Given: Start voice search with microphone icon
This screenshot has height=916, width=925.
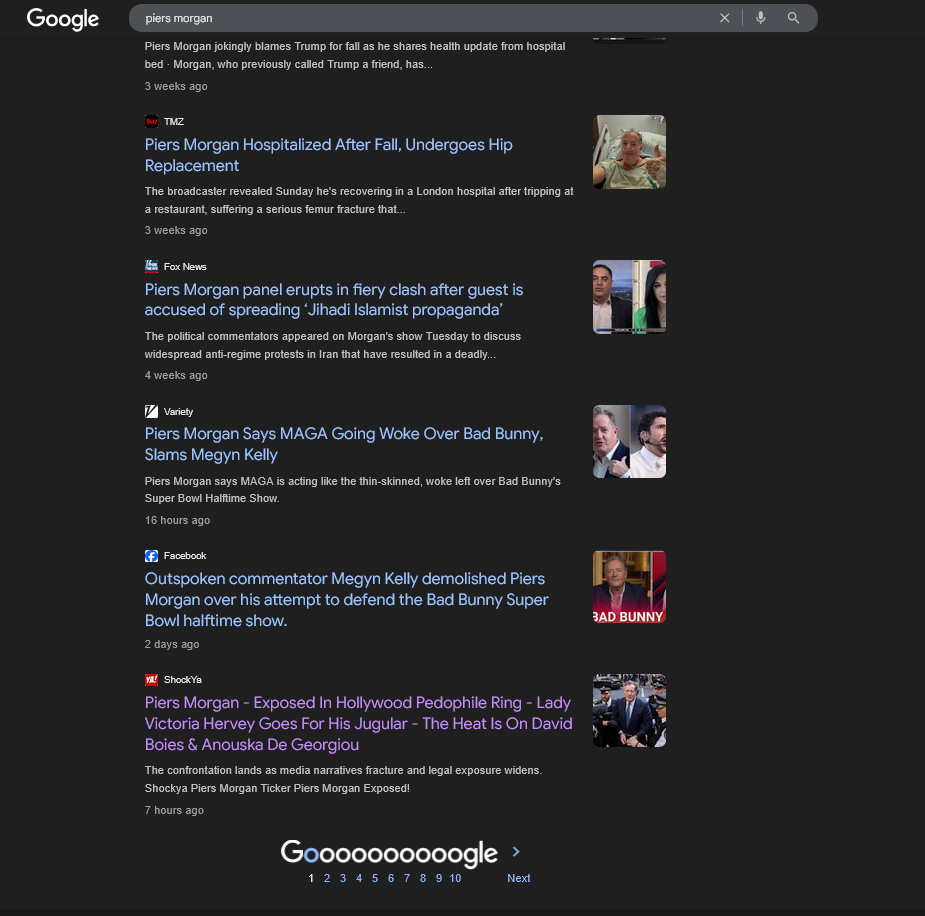Looking at the screenshot, I should [x=761, y=18].
